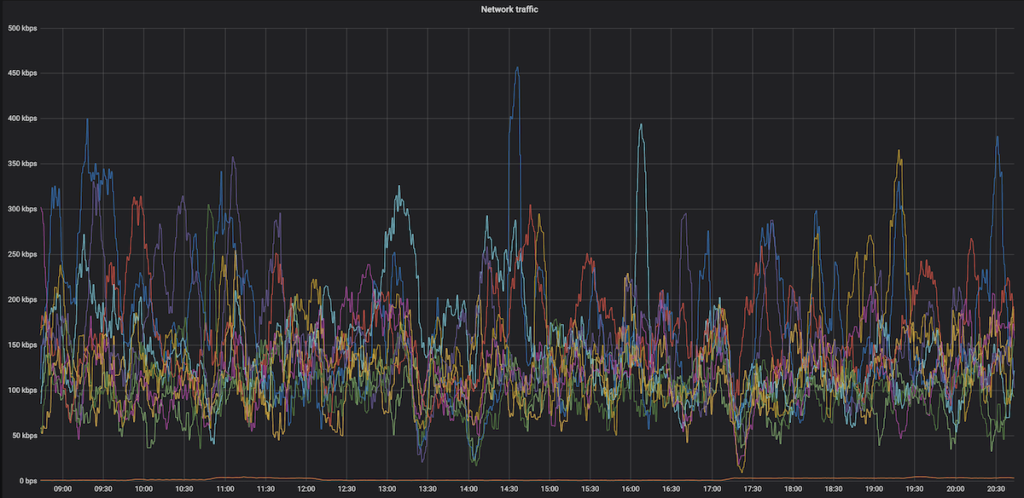The width and height of the screenshot is (1024, 498).
Task: Select the blue peak near 20:30
Action: 997,139
